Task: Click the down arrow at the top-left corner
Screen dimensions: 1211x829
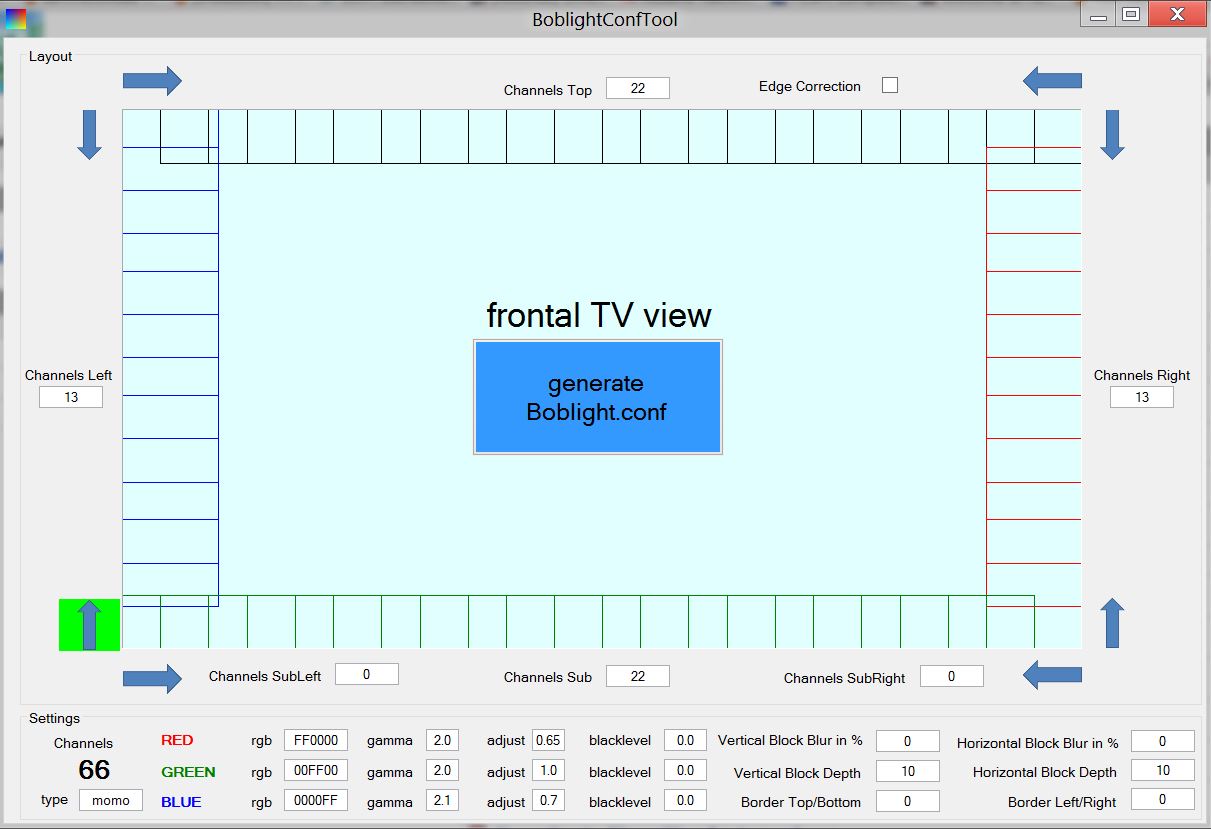Action: [x=90, y=135]
